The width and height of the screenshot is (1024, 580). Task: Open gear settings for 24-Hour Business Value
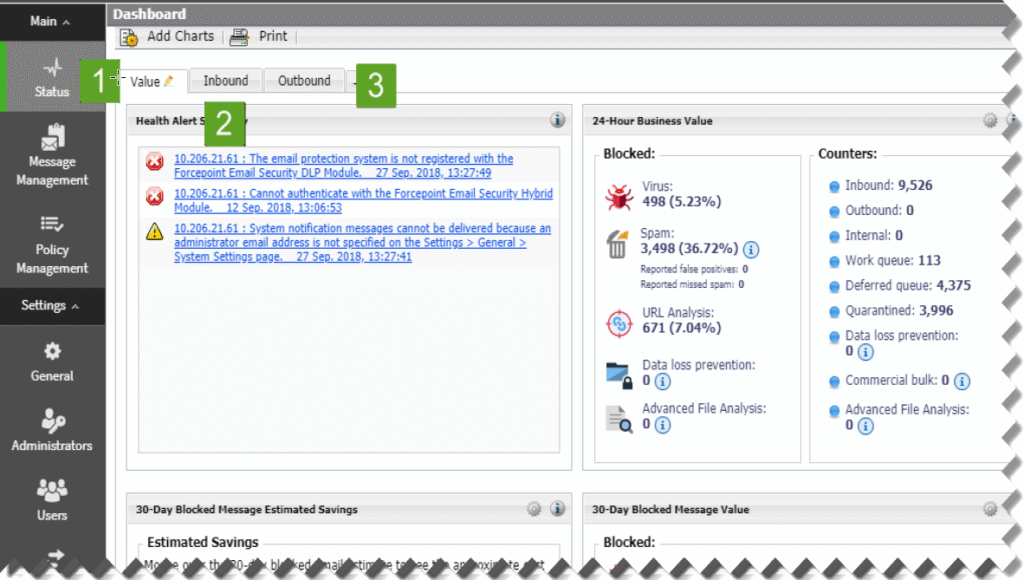point(989,121)
